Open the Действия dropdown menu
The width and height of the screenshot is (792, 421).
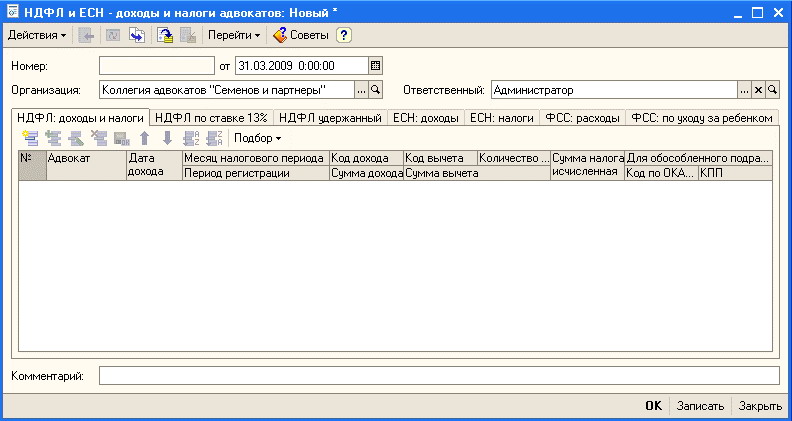click(37, 35)
